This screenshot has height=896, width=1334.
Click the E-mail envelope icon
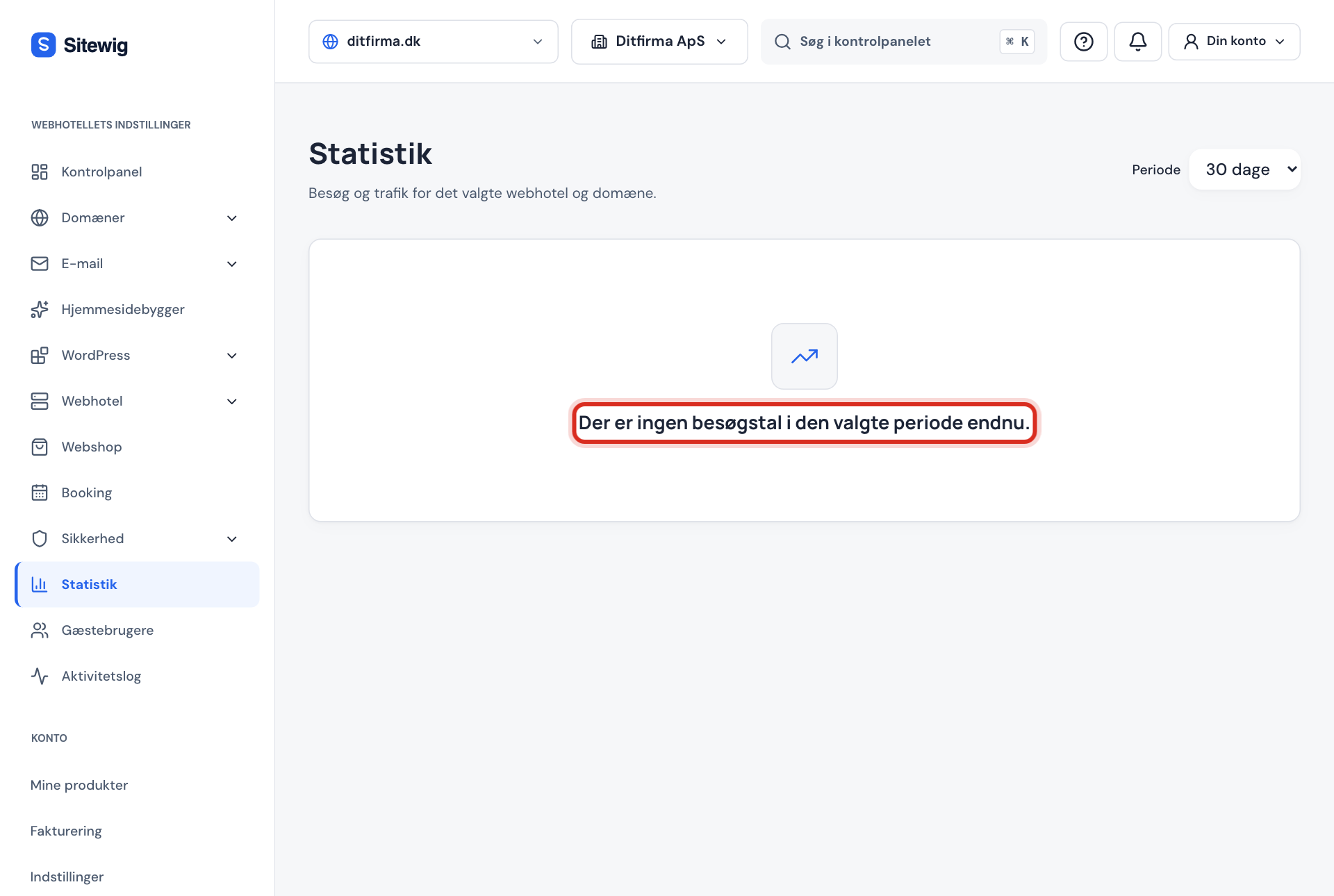(40, 263)
